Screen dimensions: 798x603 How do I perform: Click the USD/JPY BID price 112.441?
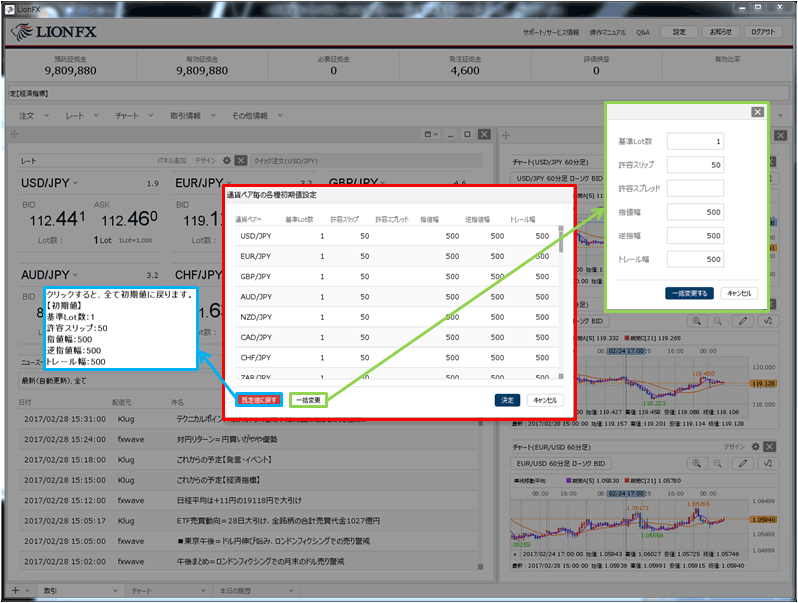[58, 220]
